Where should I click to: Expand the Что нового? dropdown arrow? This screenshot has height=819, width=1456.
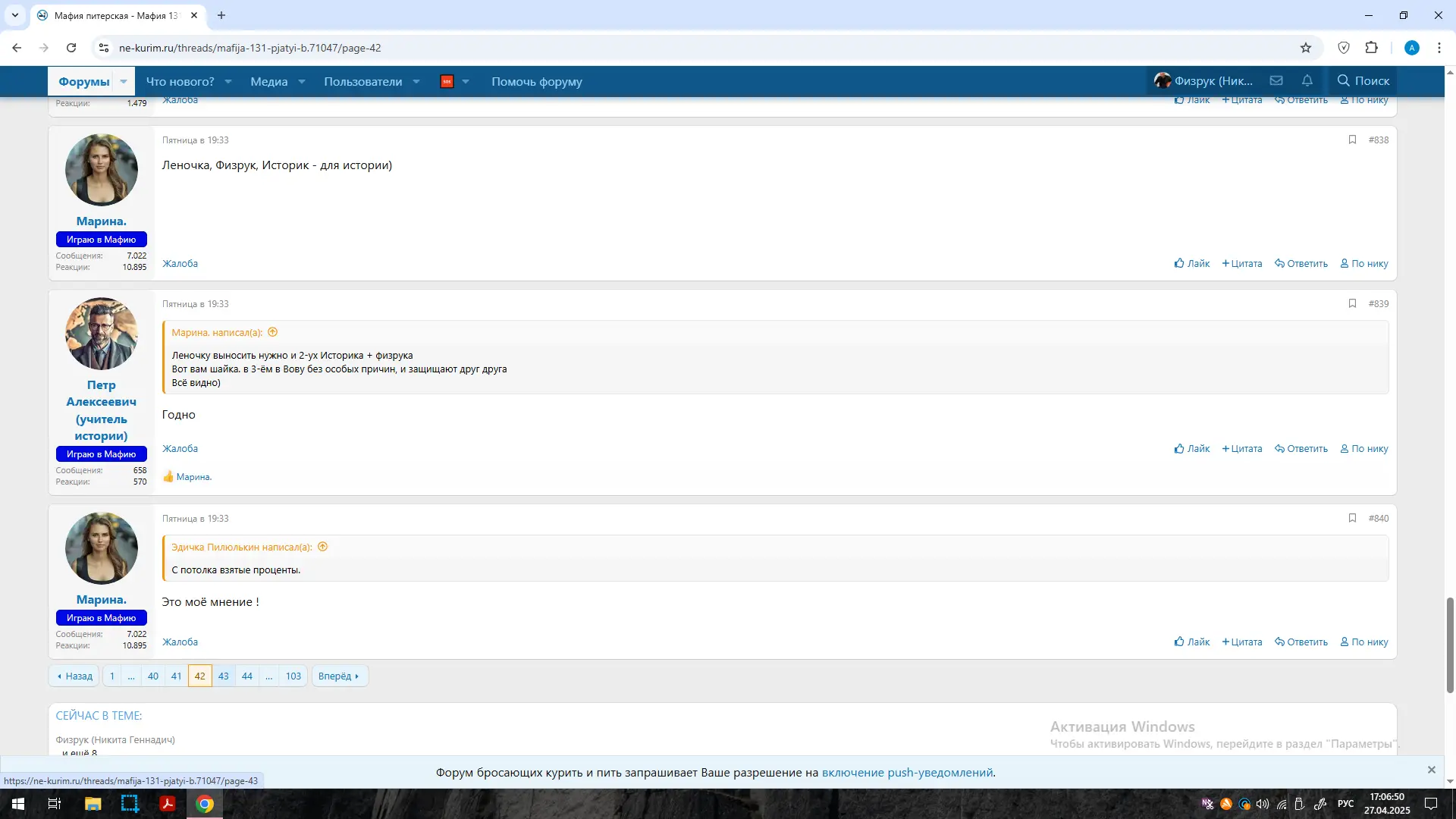(x=228, y=81)
